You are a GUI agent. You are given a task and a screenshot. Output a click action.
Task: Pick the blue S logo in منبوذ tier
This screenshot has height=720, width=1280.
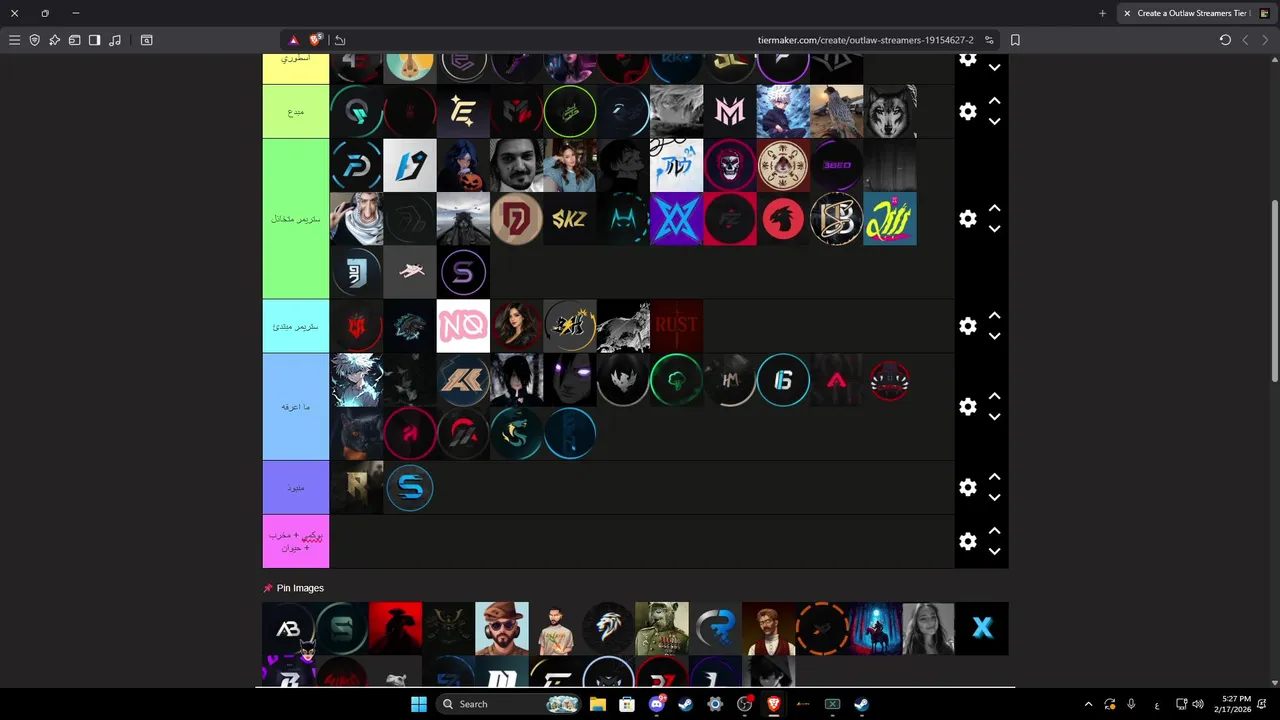pos(410,487)
